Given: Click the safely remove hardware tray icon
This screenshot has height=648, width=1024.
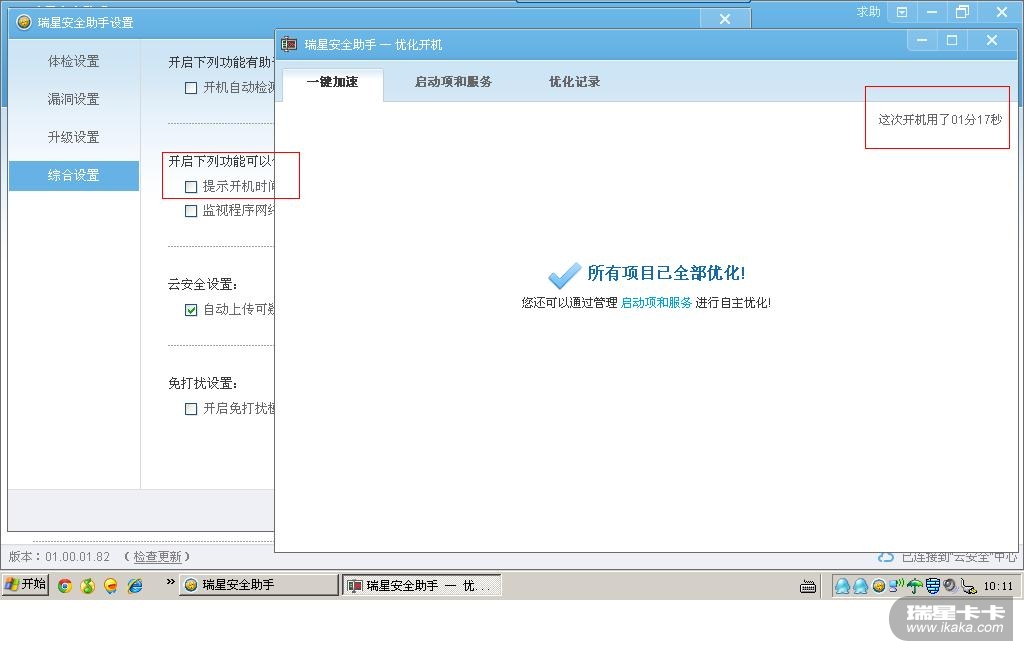Looking at the screenshot, I should [x=968, y=586].
